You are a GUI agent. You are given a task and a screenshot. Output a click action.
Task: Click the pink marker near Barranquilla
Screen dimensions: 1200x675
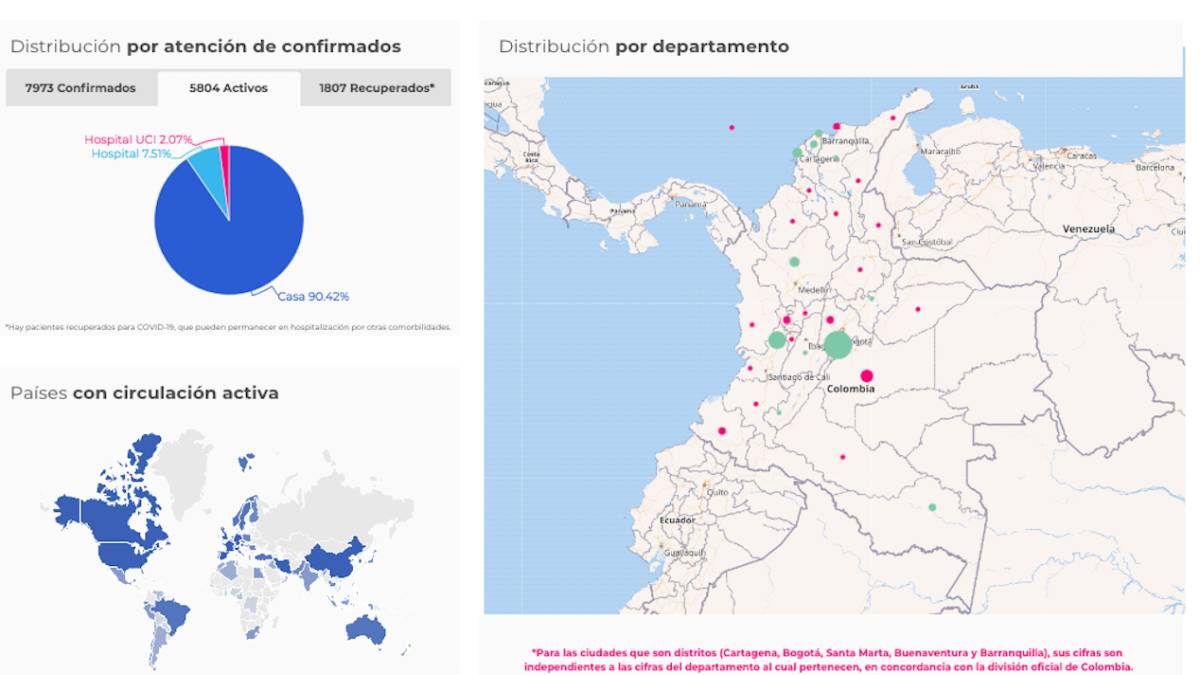pos(837,127)
